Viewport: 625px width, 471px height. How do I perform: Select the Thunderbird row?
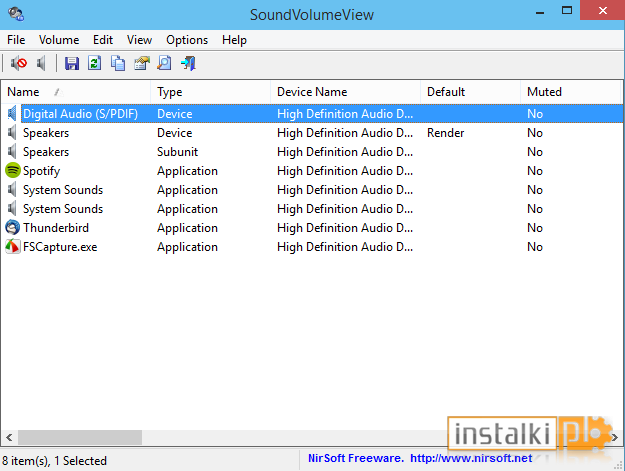tap(312, 228)
